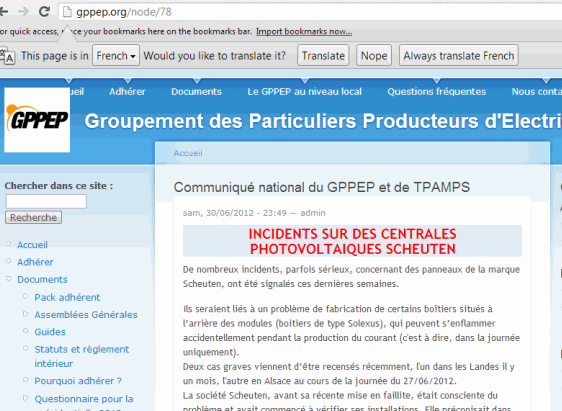
Task: Dismiss translation with Nope button
Action: tap(374, 56)
